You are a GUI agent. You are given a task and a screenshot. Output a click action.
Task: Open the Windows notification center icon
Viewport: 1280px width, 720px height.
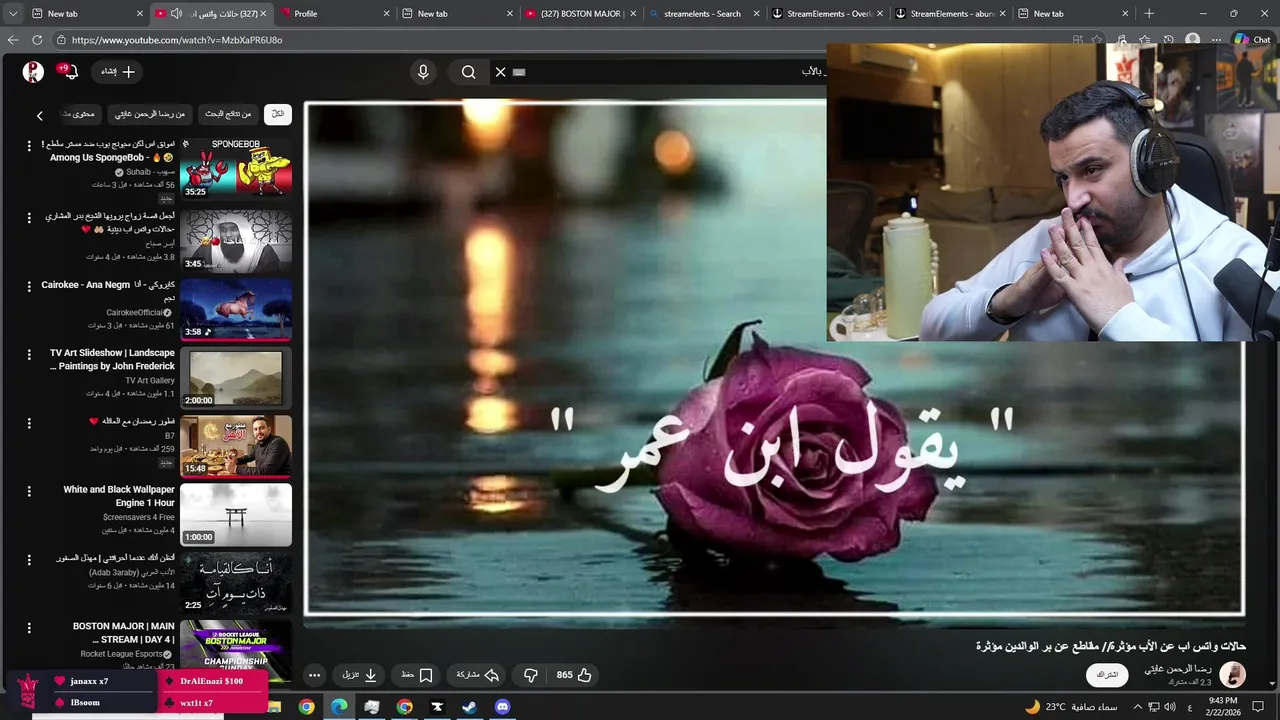(1258, 707)
